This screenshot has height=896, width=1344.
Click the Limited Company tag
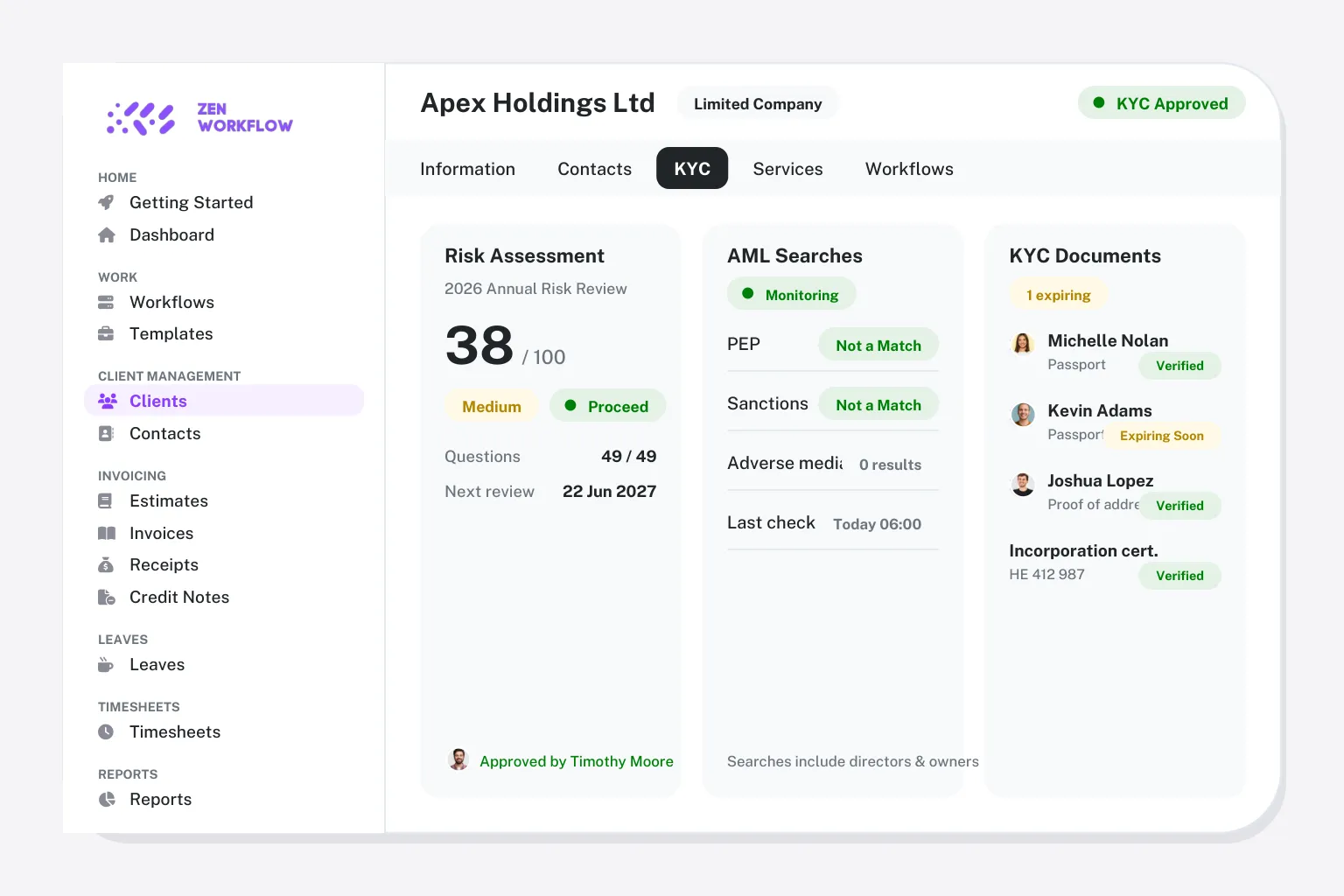pyautogui.click(x=758, y=103)
